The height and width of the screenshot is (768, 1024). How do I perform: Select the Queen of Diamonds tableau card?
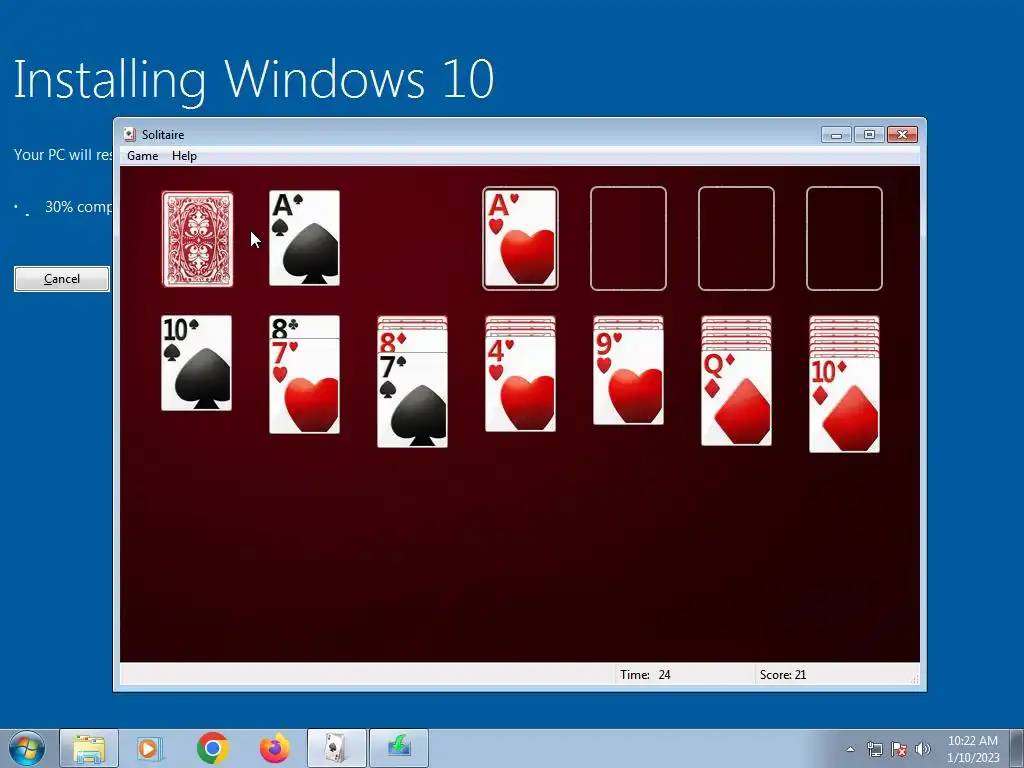tap(736, 398)
